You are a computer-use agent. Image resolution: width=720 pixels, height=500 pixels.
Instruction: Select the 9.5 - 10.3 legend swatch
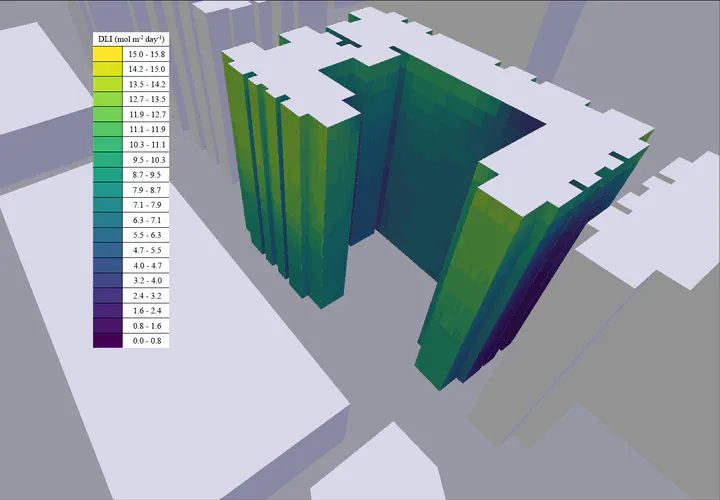pyautogui.click(x=107, y=159)
